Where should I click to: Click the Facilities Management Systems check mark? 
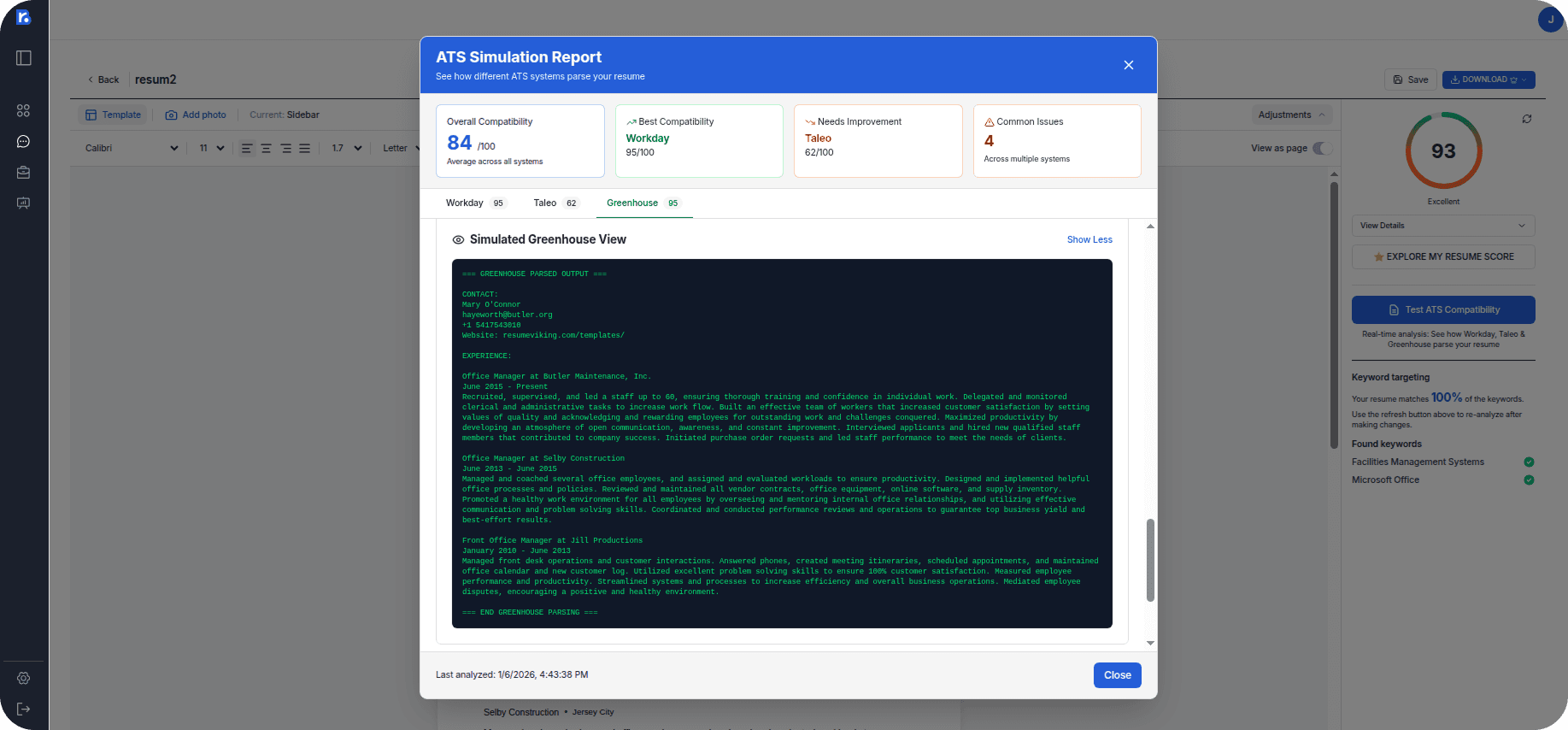pyautogui.click(x=1529, y=462)
